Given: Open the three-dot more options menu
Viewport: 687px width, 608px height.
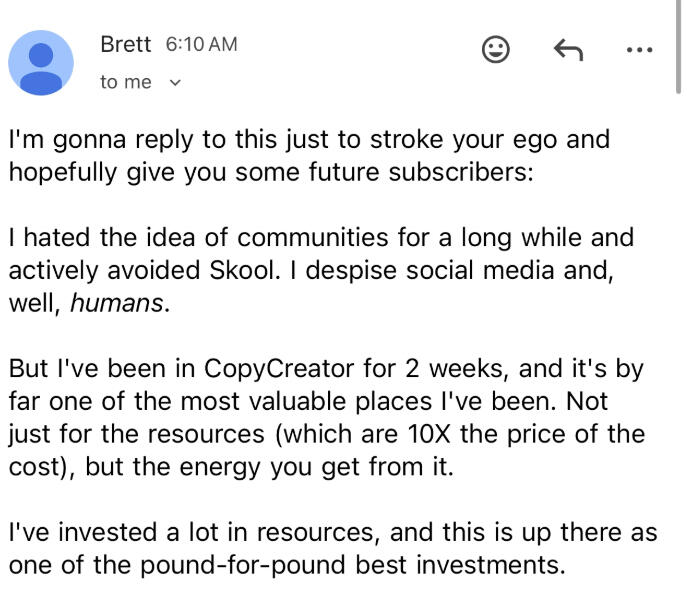Looking at the screenshot, I should pos(637,49).
